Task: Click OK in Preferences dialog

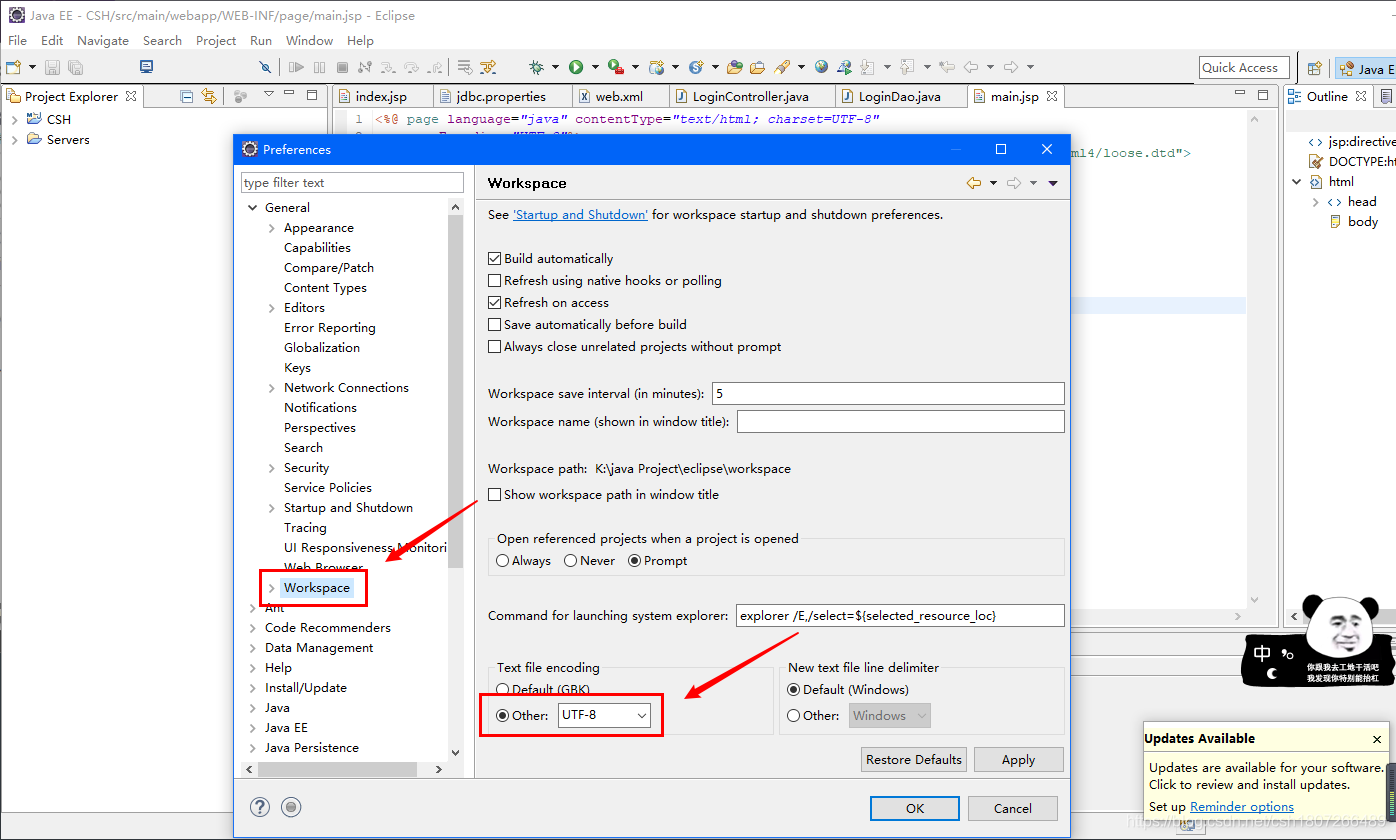Action: (915, 808)
